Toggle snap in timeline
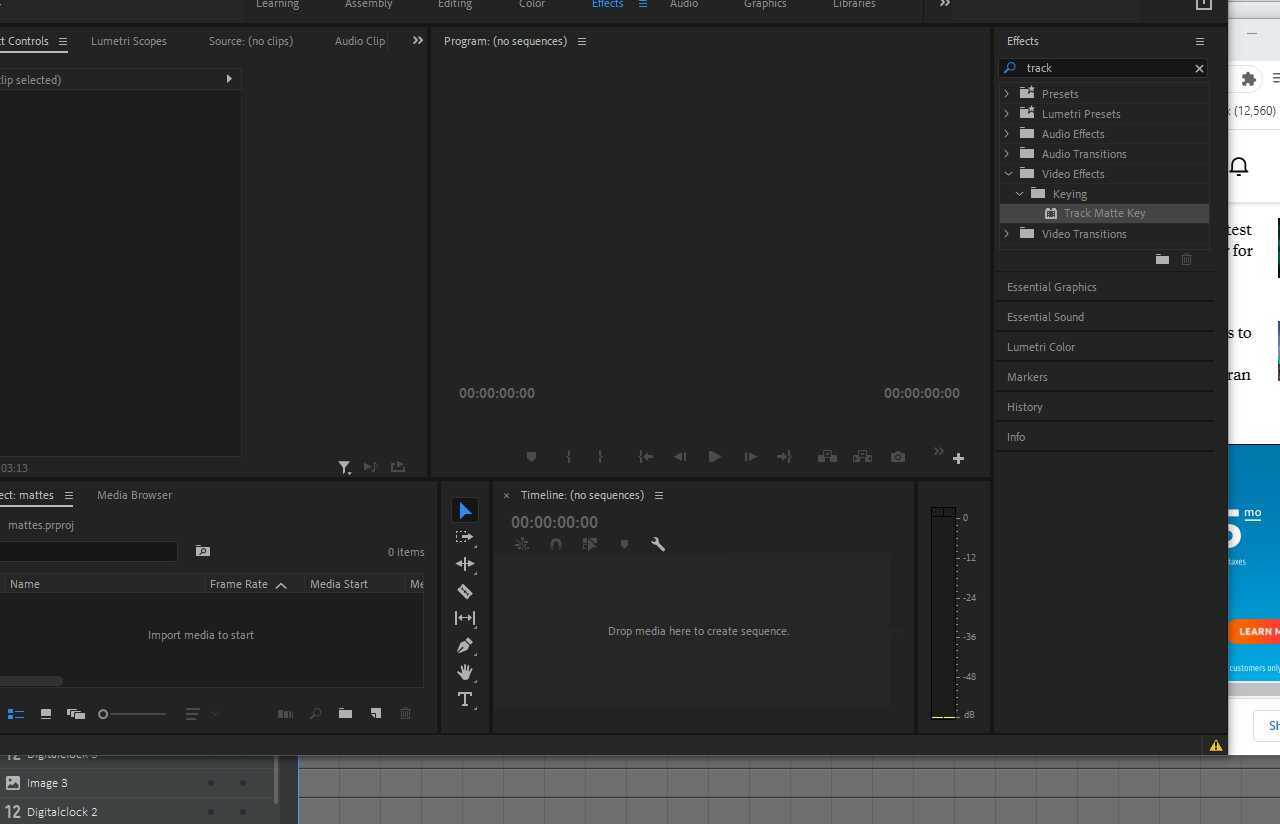Image resolution: width=1280 pixels, height=824 pixels. (556, 544)
